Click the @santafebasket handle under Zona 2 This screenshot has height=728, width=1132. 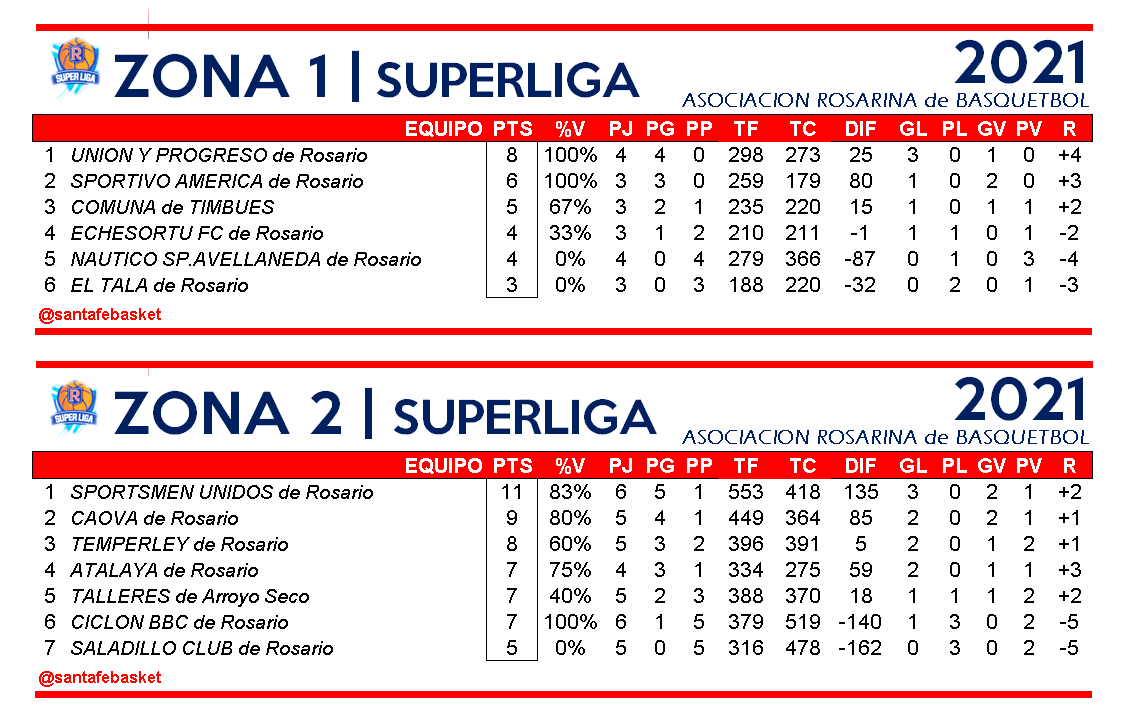99,677
